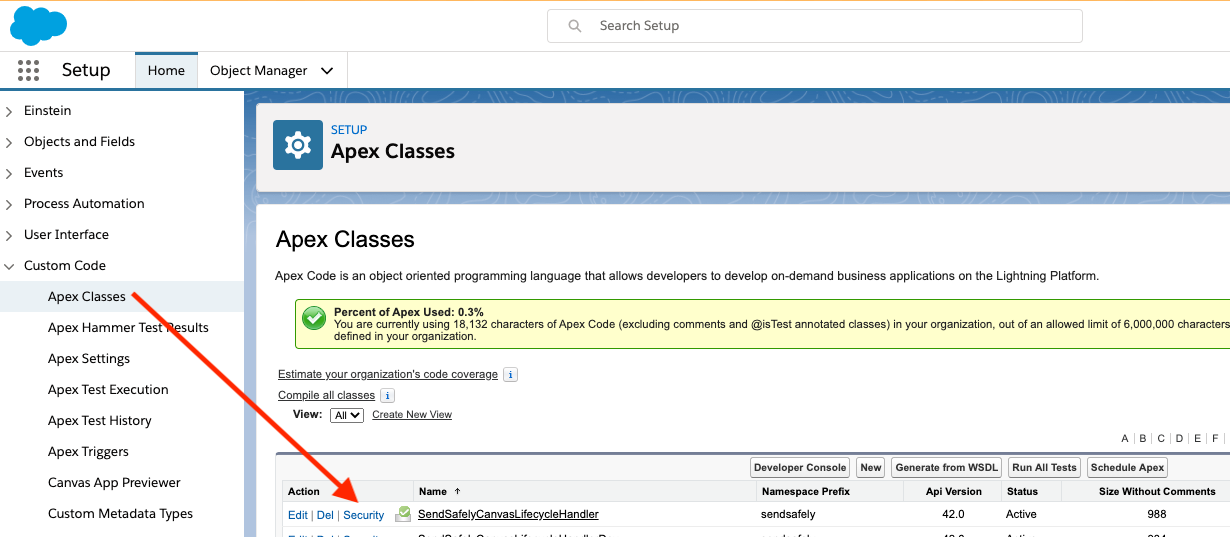
Task: Click the Salesforce cloud logo
Action: tap(38, 25)
